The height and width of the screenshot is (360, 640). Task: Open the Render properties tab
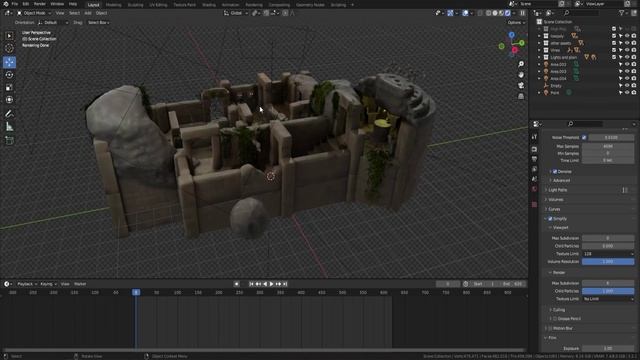pos(534,149)
